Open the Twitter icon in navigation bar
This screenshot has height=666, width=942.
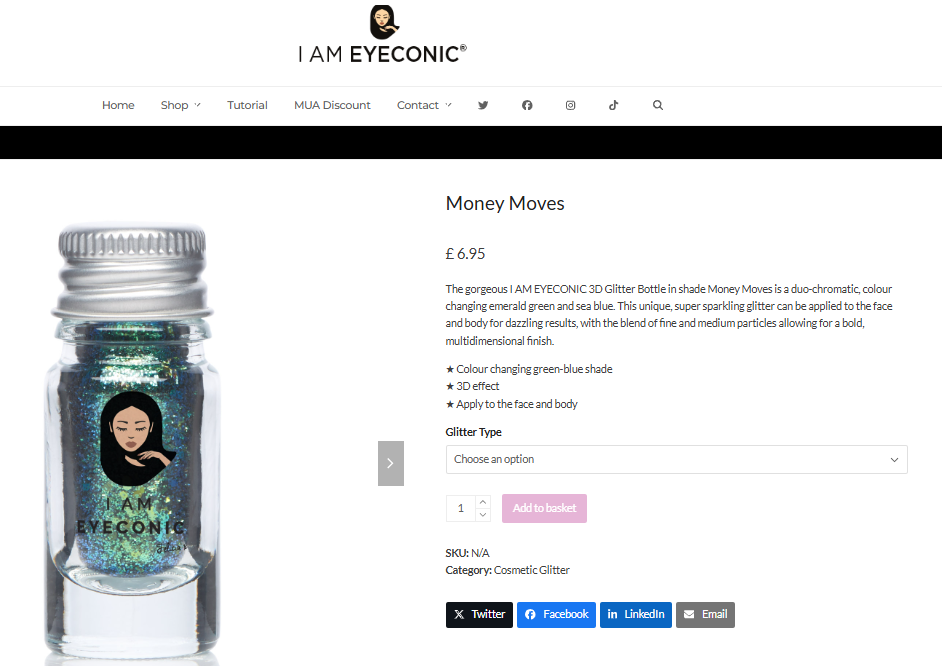pos(483,105)
